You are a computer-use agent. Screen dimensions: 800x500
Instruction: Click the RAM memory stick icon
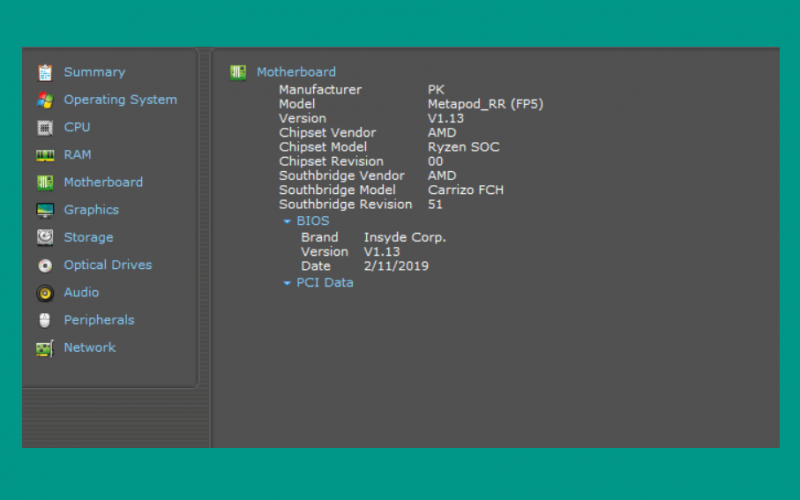(45, 155)
